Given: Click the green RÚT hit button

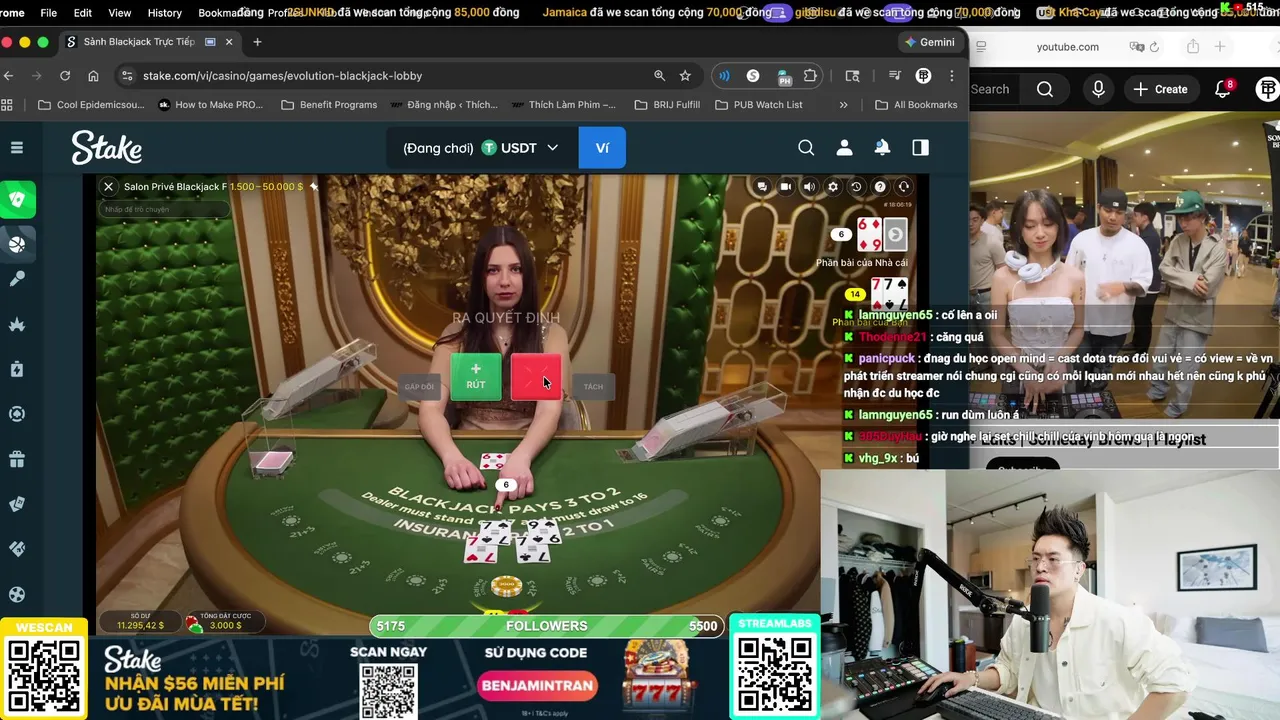Looking at the screenshot, I should 476,377.
